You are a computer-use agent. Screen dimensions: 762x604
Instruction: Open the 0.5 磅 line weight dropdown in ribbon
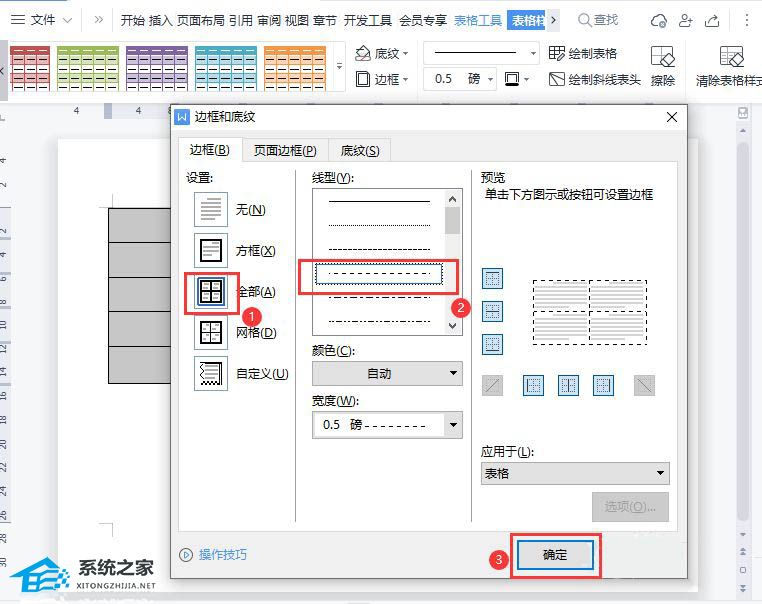point(459,79)
